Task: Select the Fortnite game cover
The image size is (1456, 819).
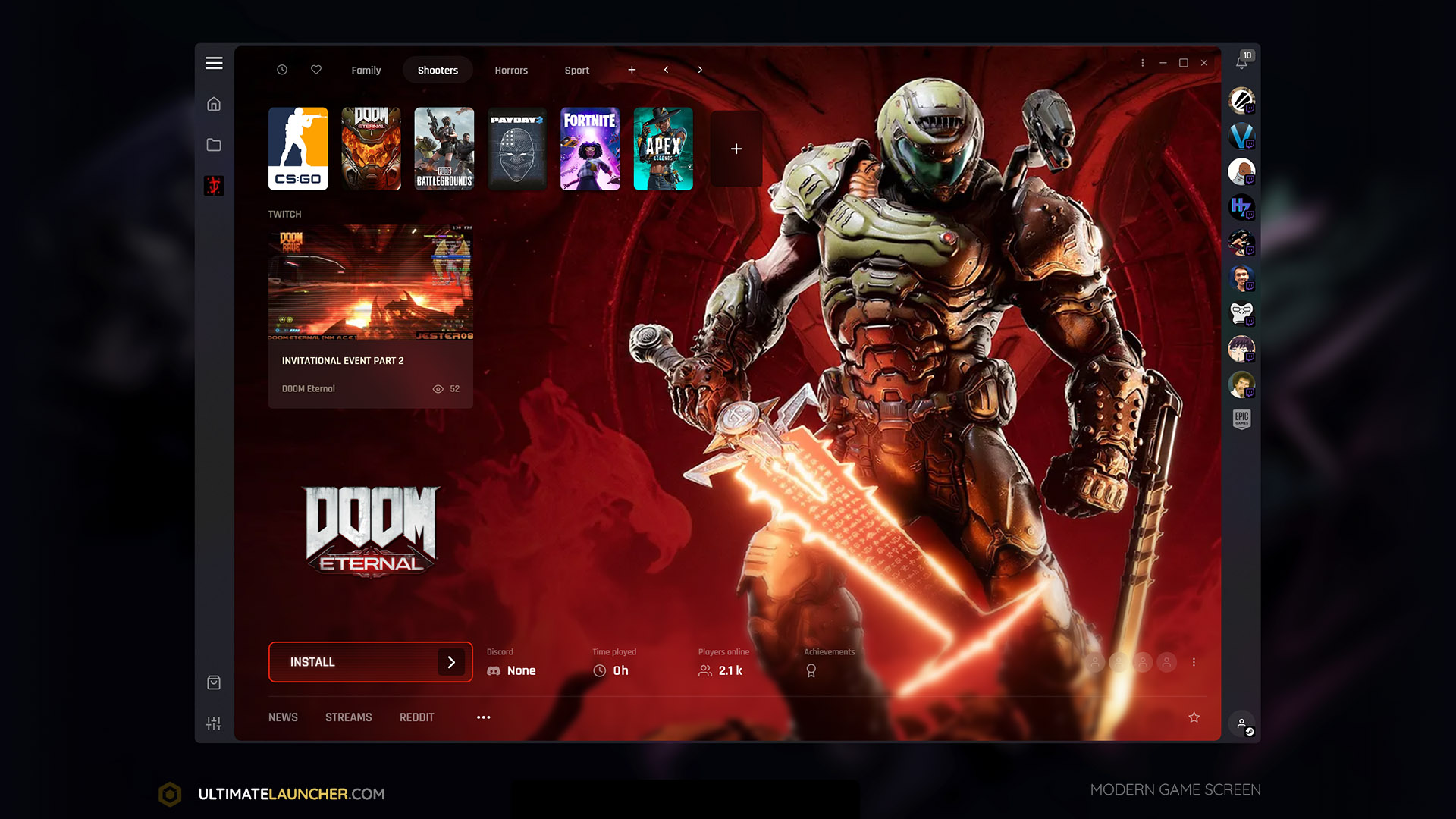Action: tap(590, 149)
